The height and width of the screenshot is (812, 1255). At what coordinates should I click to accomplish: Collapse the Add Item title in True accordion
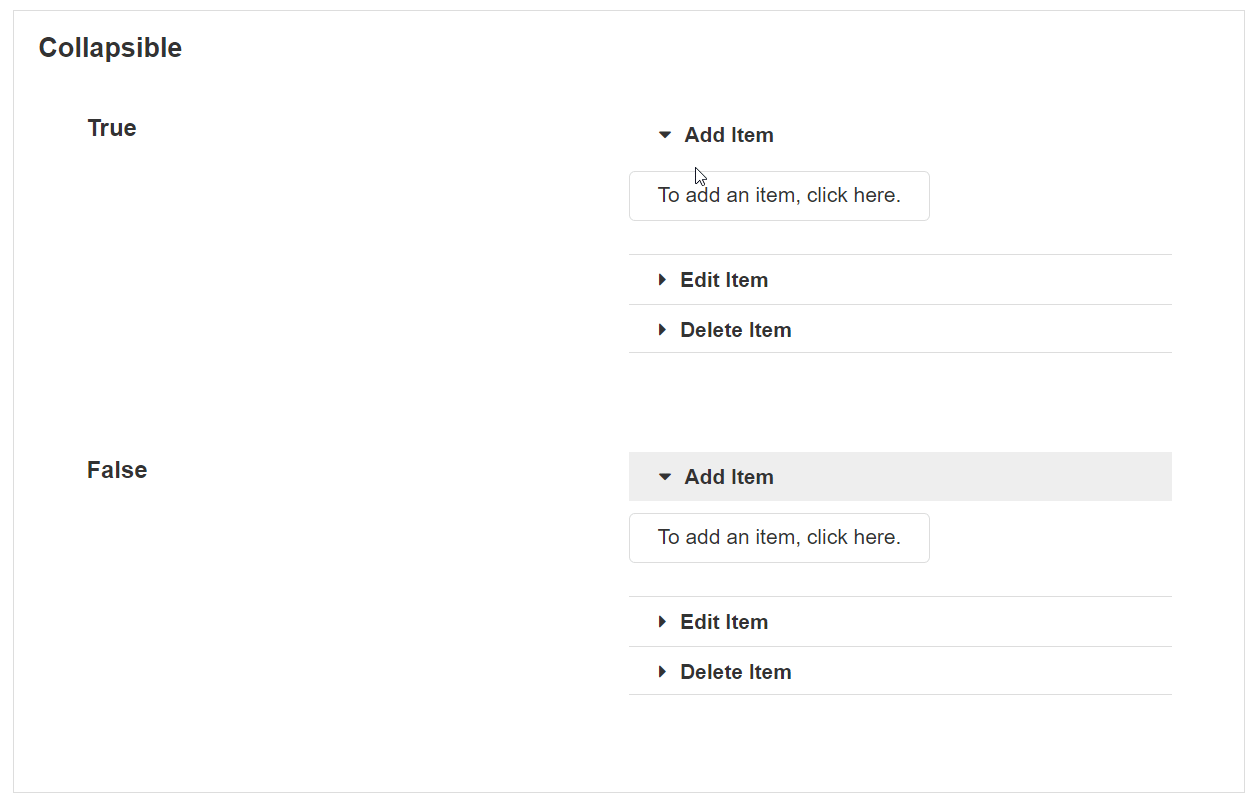pyautogui.click(x=729, y=135)
